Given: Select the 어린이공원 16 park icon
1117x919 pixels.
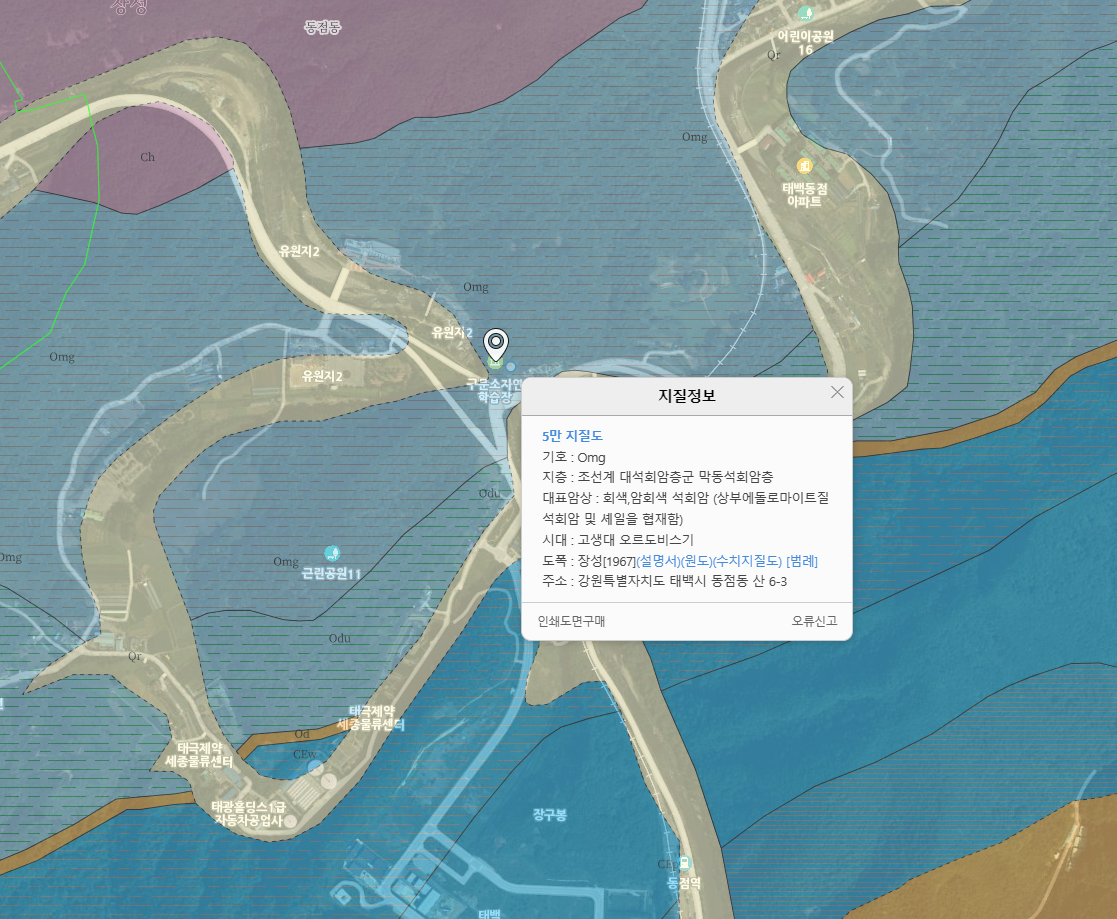Looking at the screenshot, I should coord(806,13).
